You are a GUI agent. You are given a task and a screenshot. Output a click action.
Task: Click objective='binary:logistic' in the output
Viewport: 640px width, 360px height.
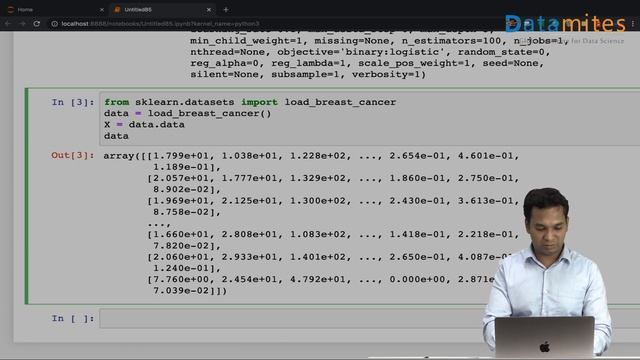click(360, 52)
